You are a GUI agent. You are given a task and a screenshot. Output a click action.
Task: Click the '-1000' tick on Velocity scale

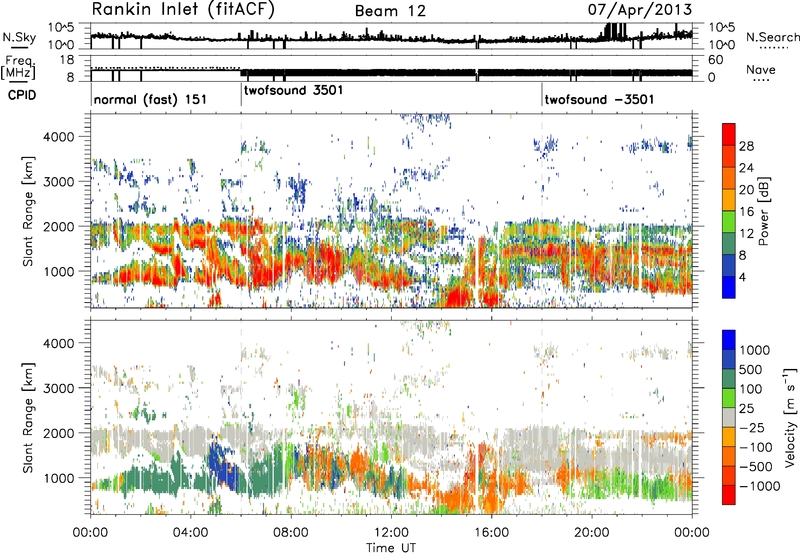[759, 486]
